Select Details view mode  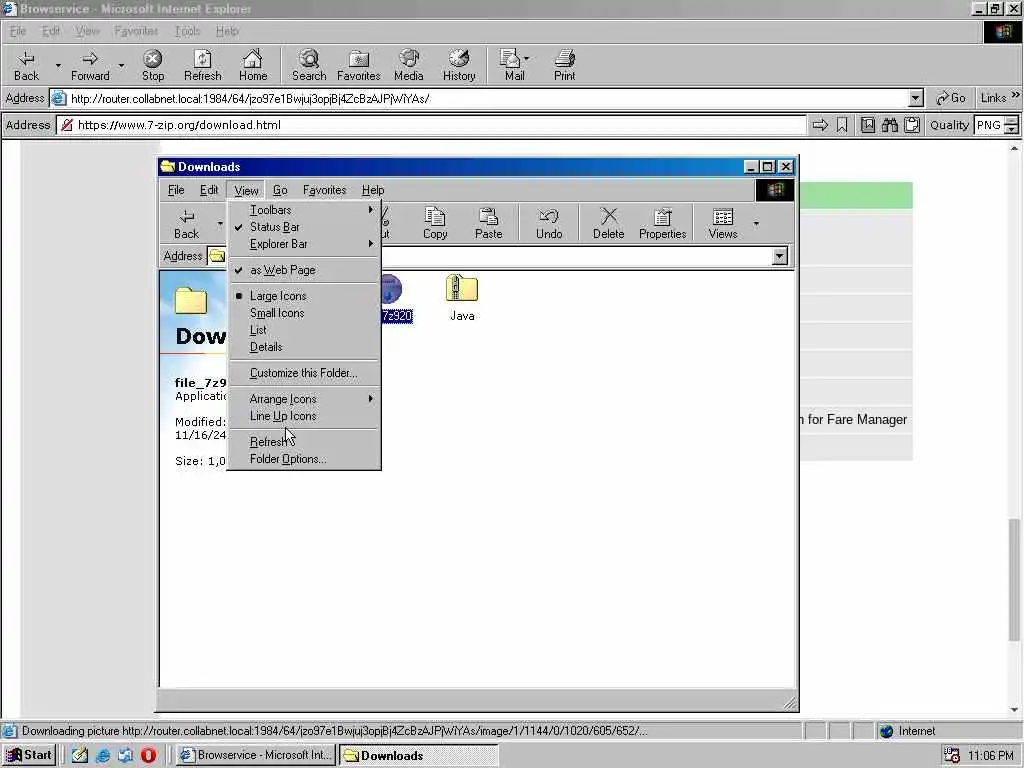(304, 347)
